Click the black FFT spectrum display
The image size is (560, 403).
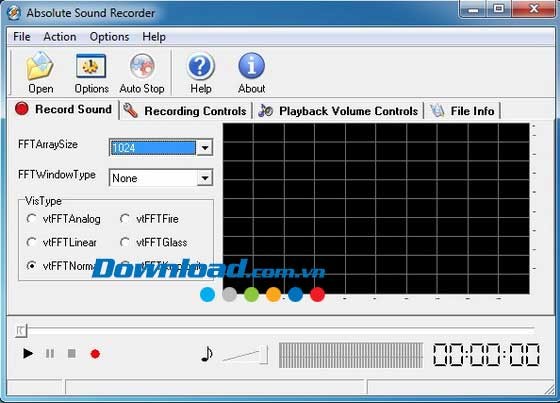click(376, 209)
